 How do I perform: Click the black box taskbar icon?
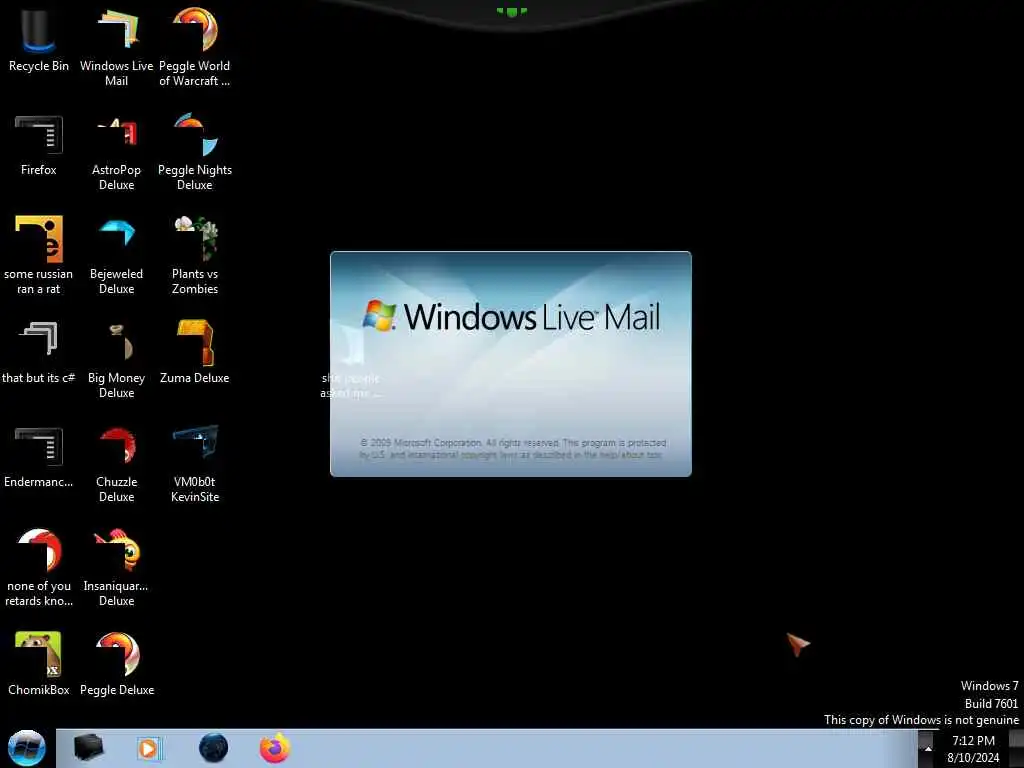click(88, 748)
